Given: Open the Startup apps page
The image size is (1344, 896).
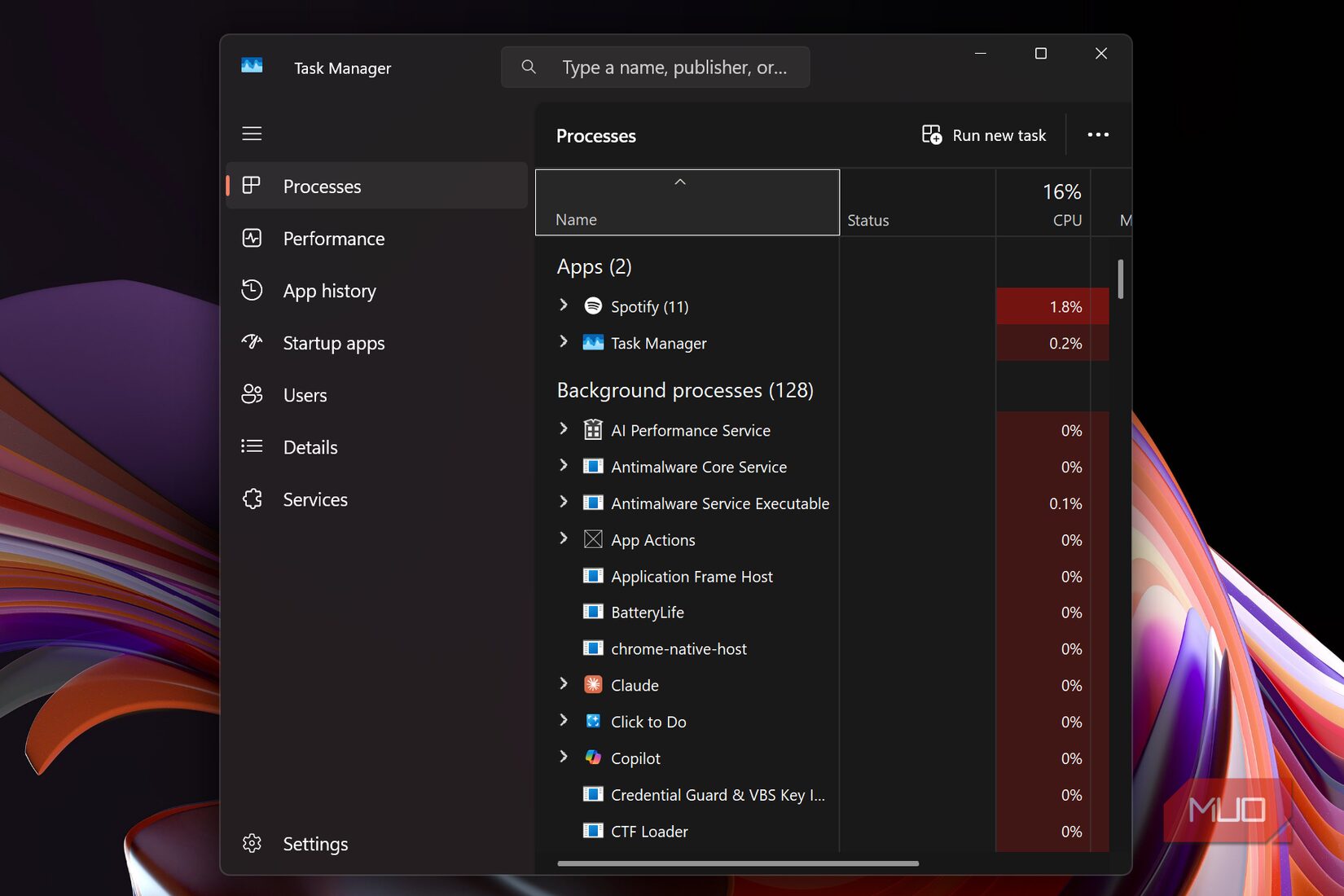Looking at the screenshot, I should coord(376,342).
